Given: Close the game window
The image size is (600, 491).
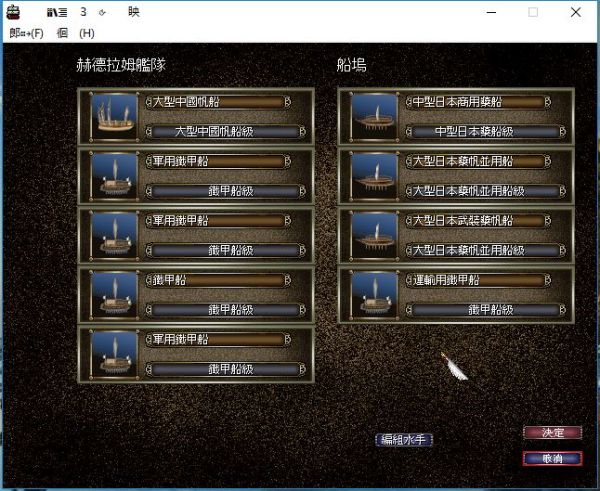Looking at the screenshot, I should [576, 12].
